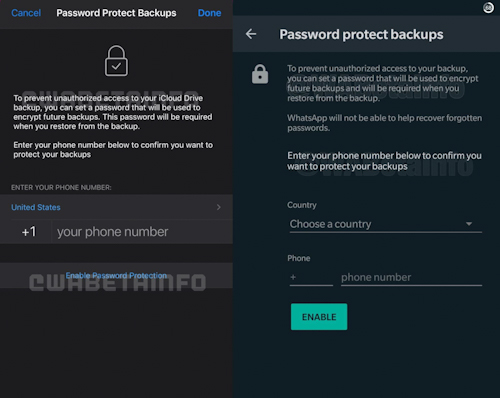Screen dimensions: 500x398
Task: Click the chevron beside United States
Action: coord(219,207)
